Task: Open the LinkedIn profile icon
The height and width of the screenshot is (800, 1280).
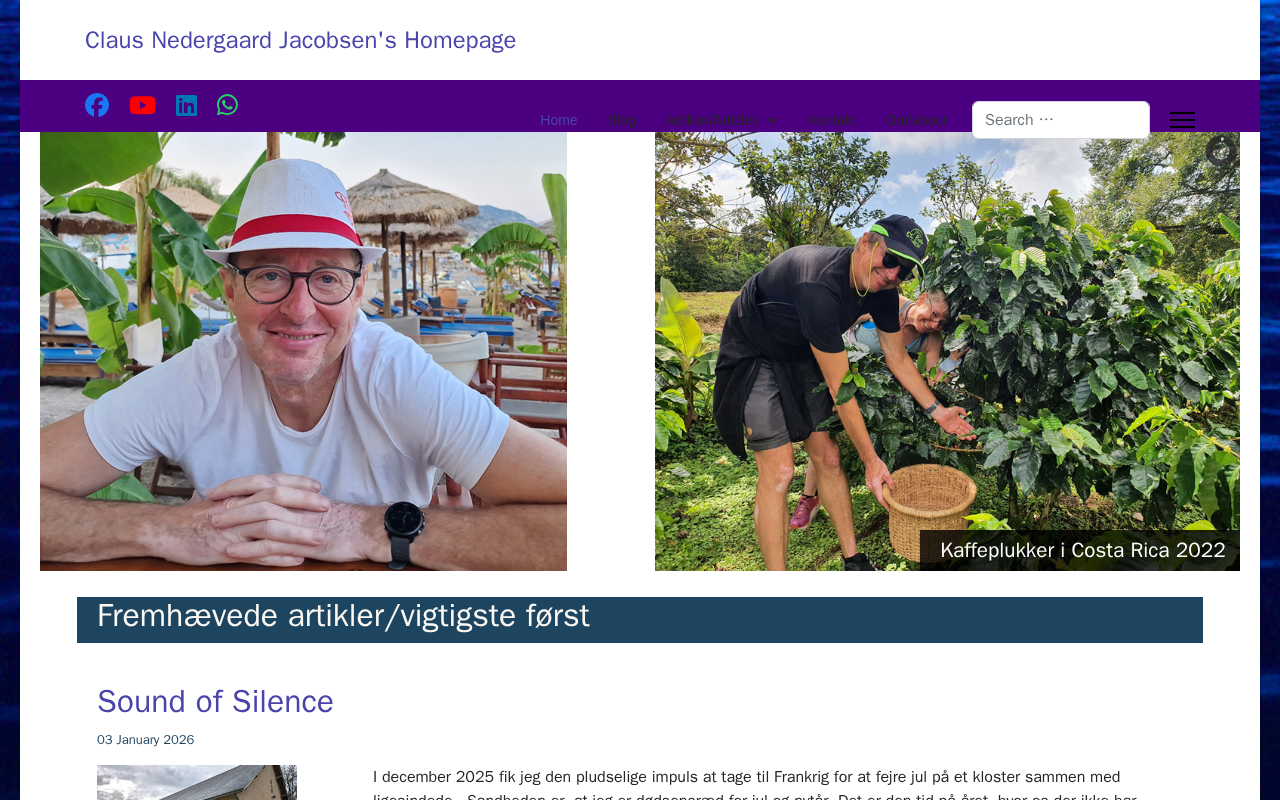Action: pos(187,105)
